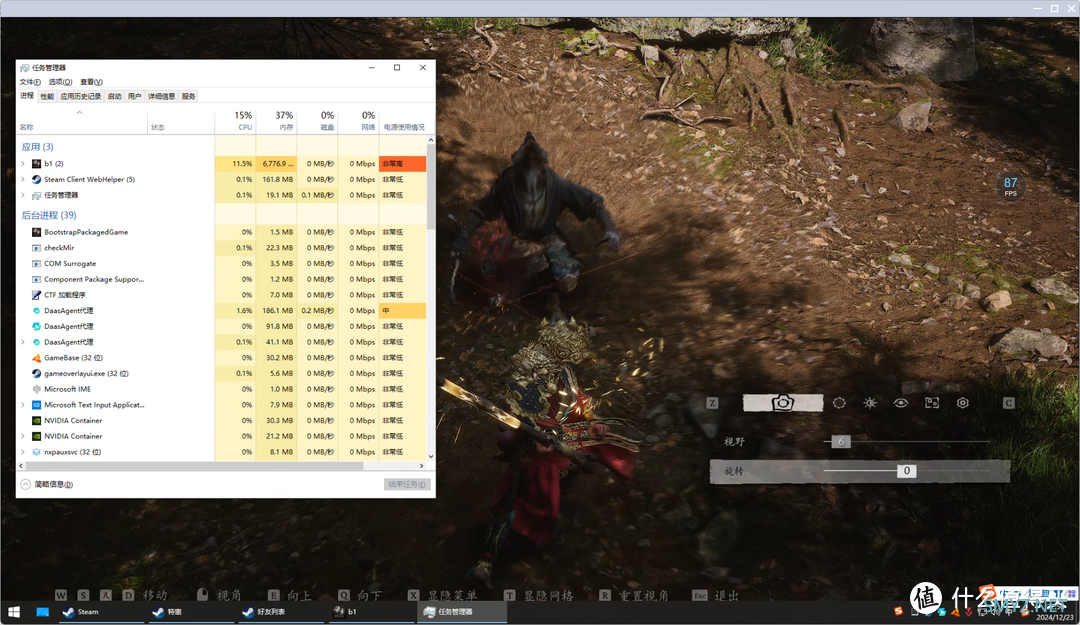
Task: Expand the nxpauxsvc (32 位) row
Action: 23,452
